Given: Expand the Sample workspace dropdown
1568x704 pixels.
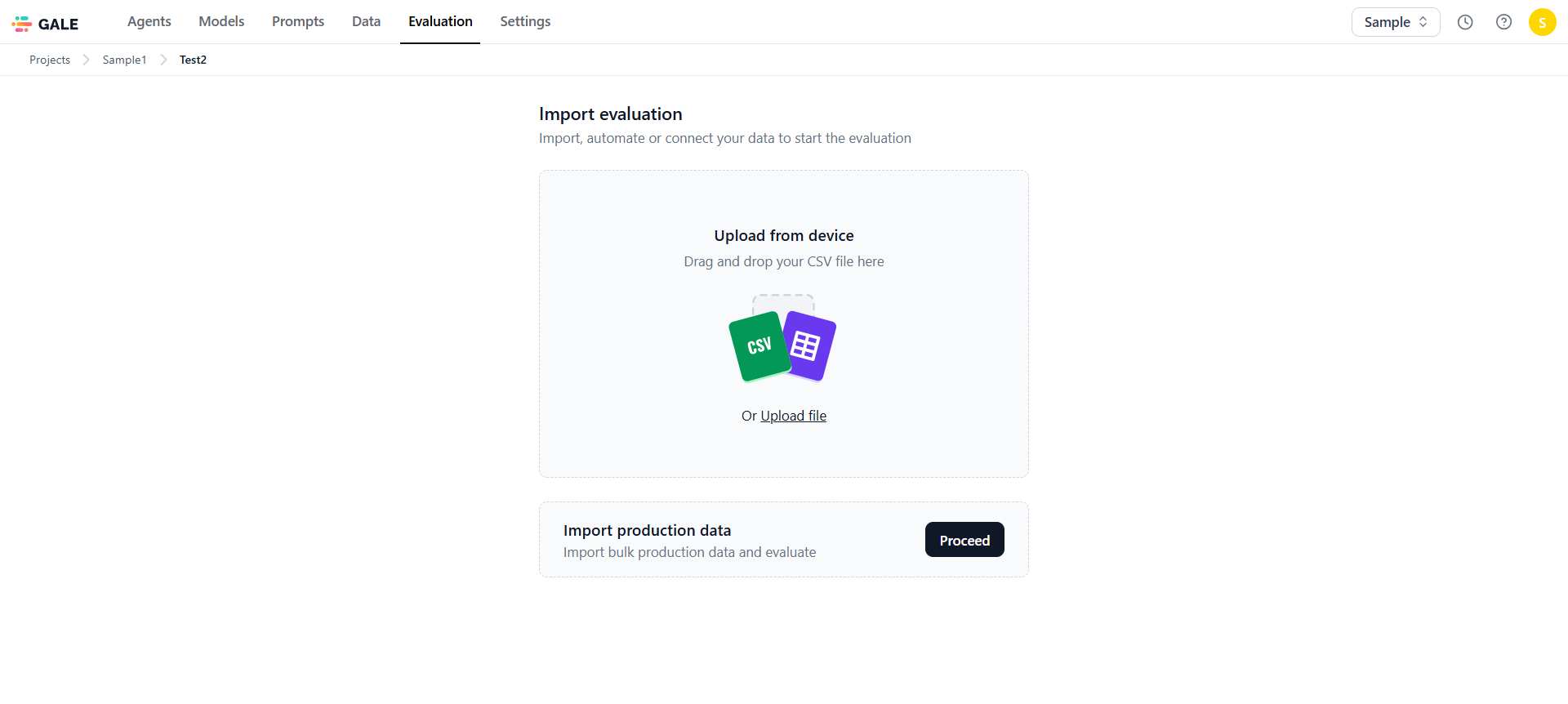Looking at the screenshot, I should (1396, 22).
